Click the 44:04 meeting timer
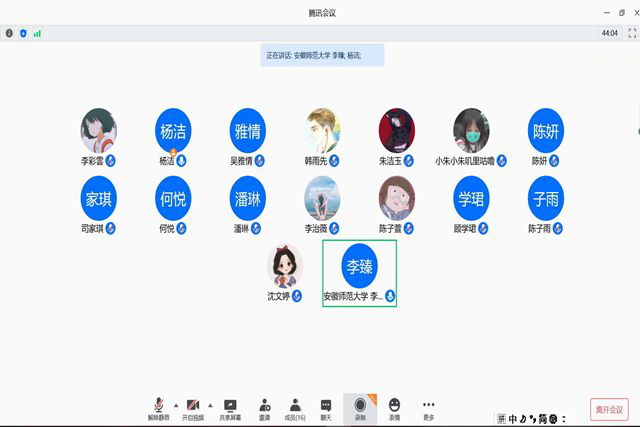This screenshot has height=427, width=640. (x=609, y=33)
